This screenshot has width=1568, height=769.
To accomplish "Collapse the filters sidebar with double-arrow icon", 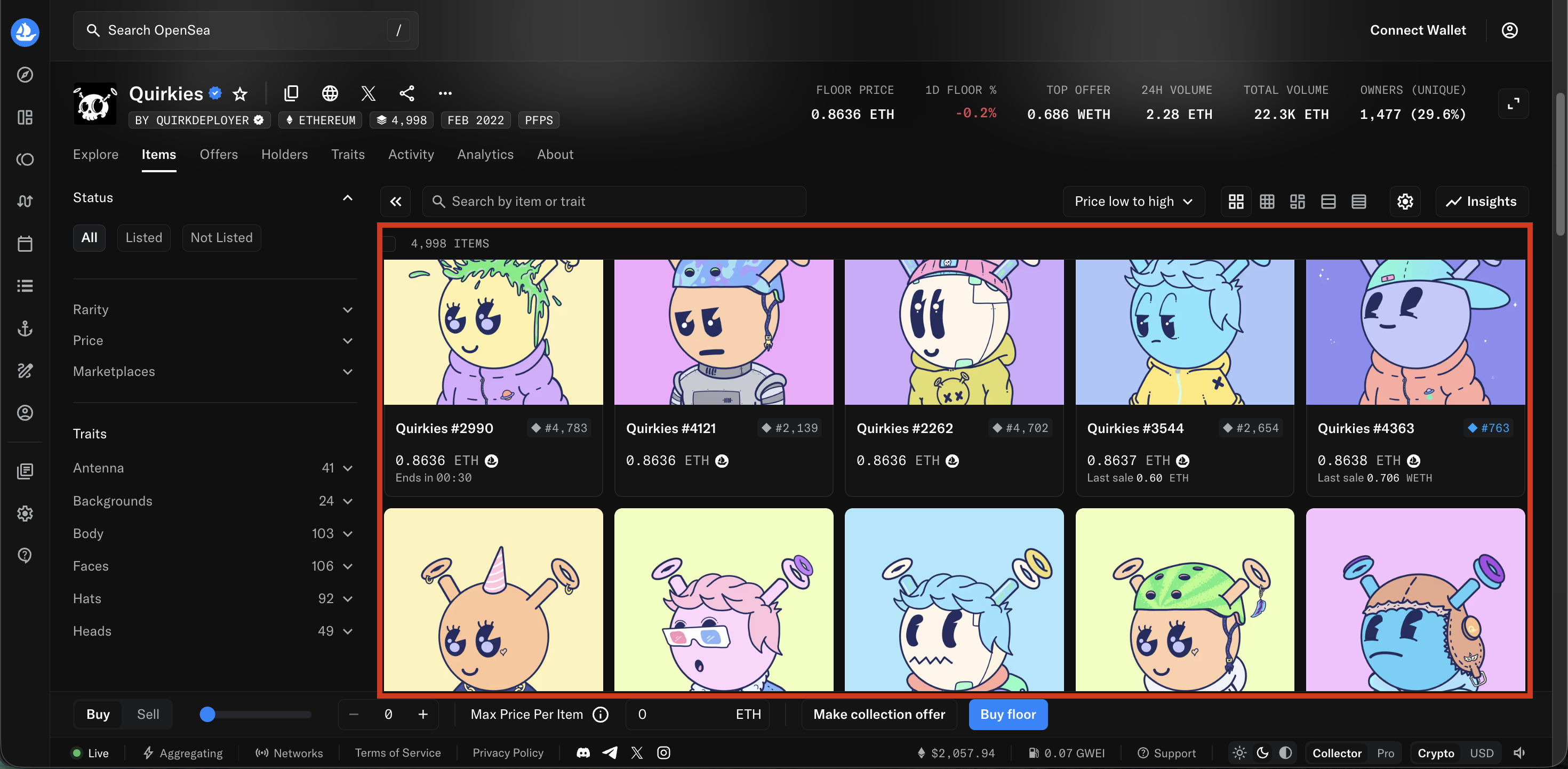I will [395, 201].
